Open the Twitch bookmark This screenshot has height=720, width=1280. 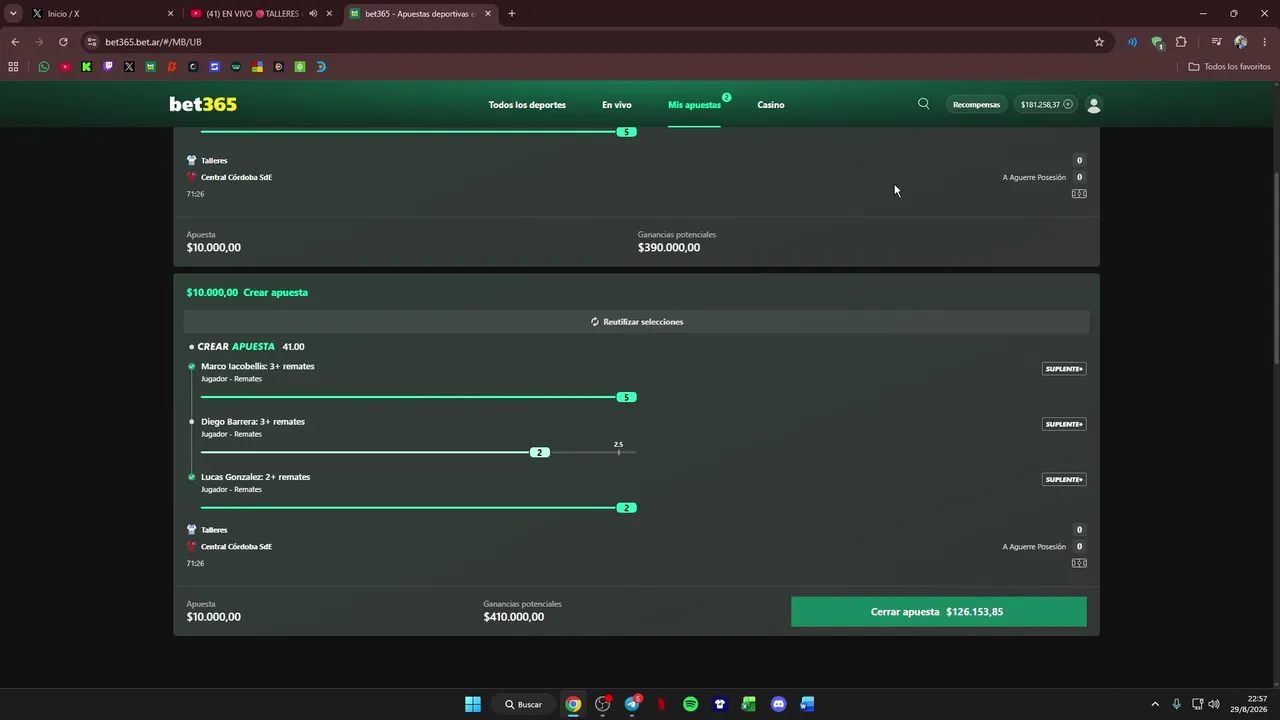point(108,67)
